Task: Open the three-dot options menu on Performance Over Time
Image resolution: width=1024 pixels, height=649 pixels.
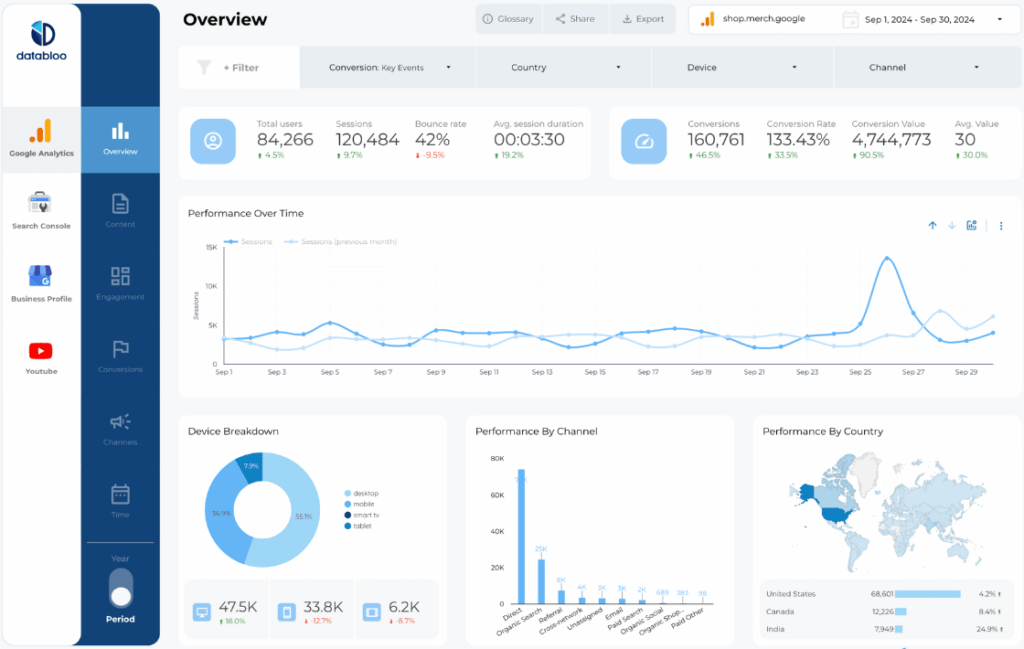Action: [x=1000, y=225]
